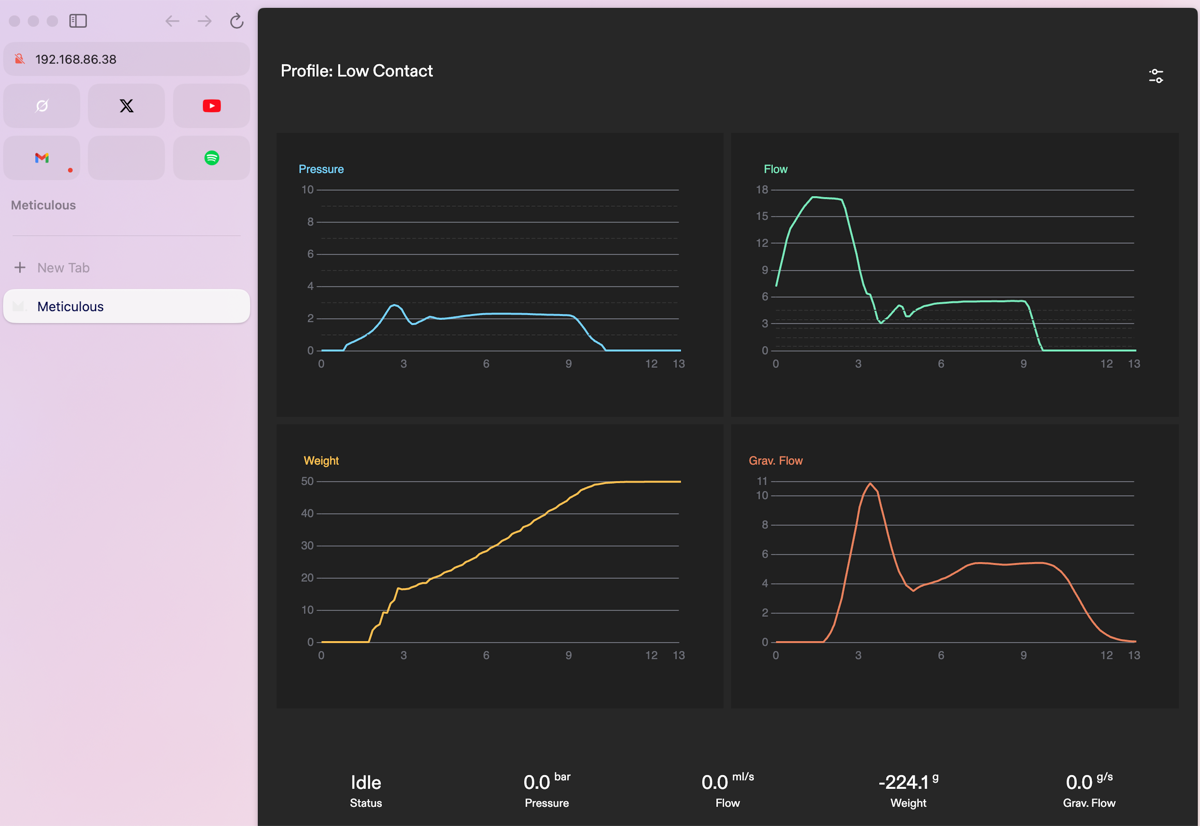Select the Meticulous tab in sidebar
Image resolution: width=1200 pixels, height=826 pixels.
(x=127, y=307)
